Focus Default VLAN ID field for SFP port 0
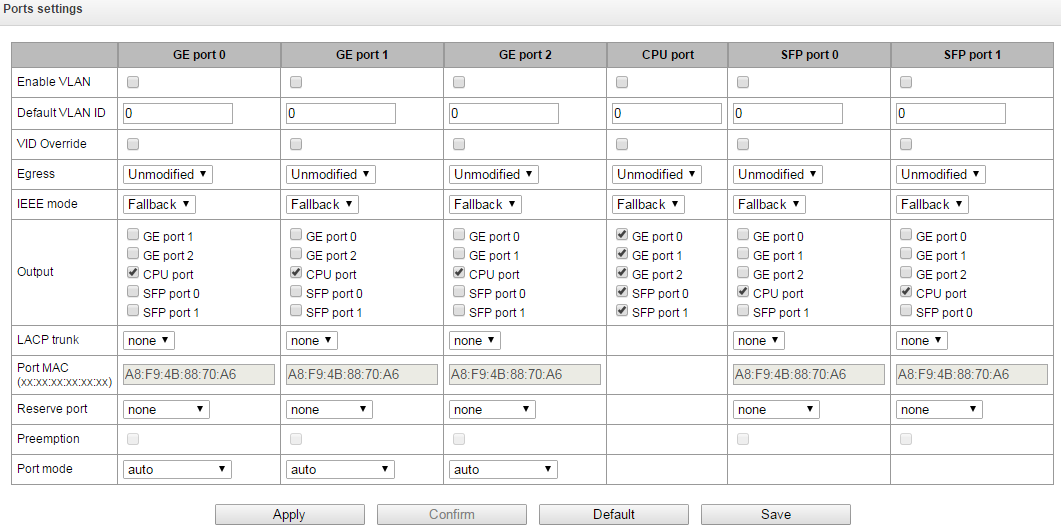The height and width of the screenshot is (531, 1061). pos(787,113)
